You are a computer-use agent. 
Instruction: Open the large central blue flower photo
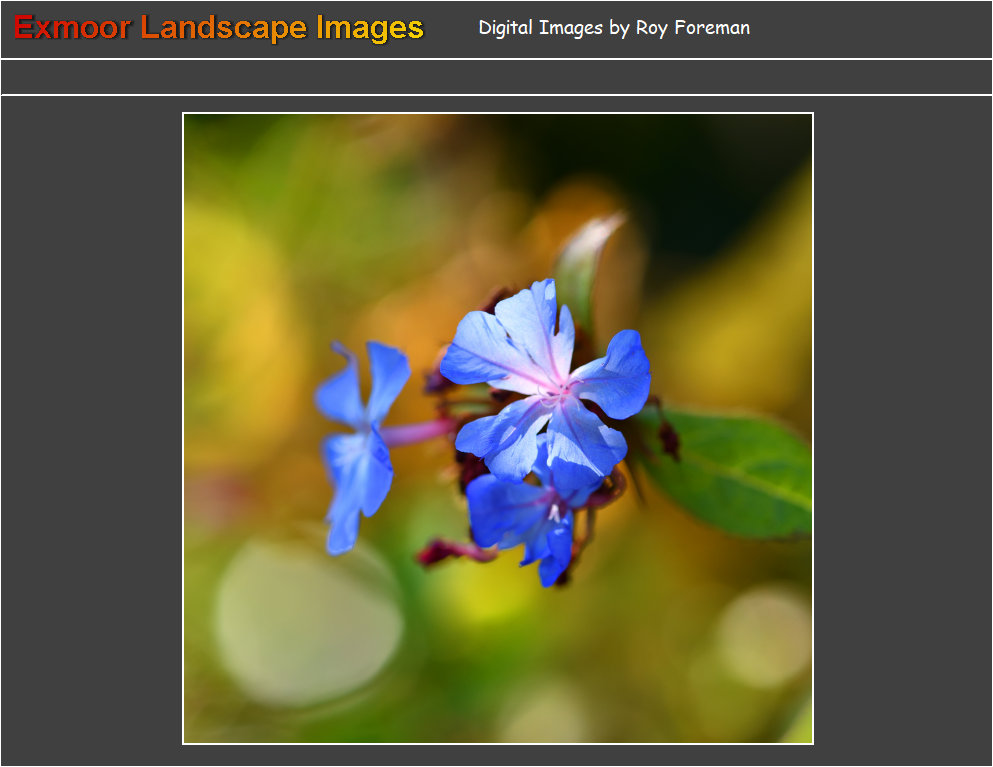pos(497,428)
